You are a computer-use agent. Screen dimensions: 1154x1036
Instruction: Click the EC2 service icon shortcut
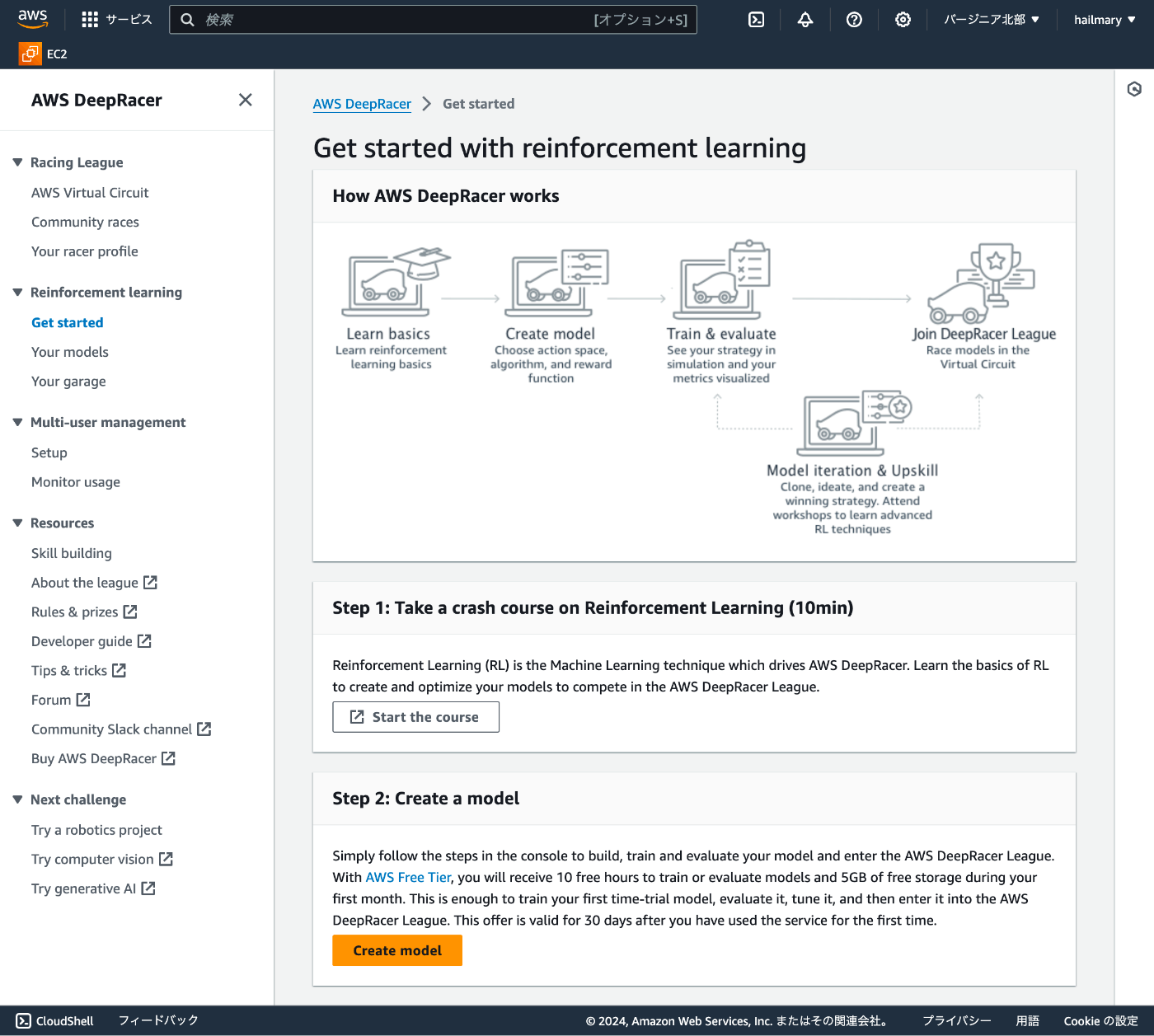30,54
